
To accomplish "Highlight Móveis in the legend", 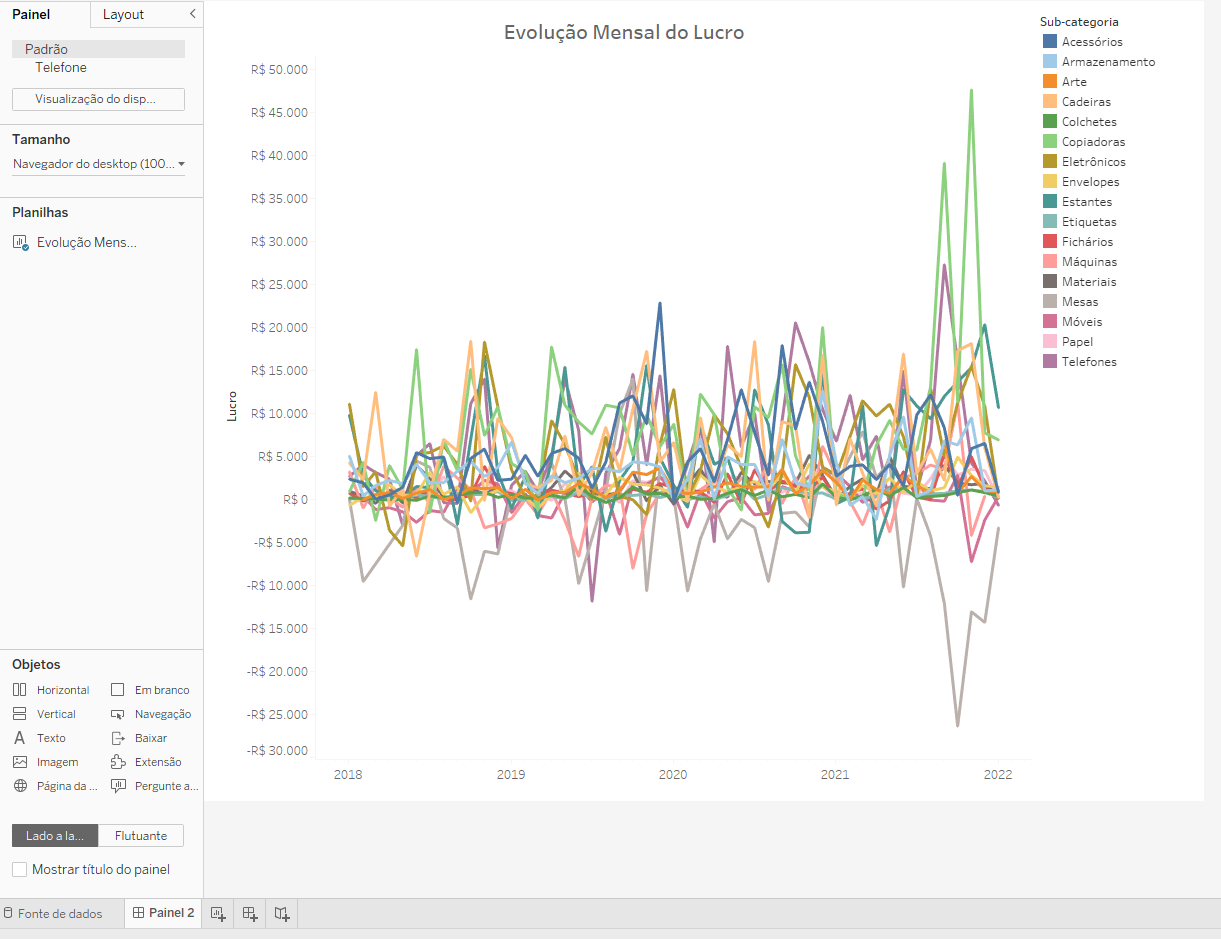I will point(1082,321).
